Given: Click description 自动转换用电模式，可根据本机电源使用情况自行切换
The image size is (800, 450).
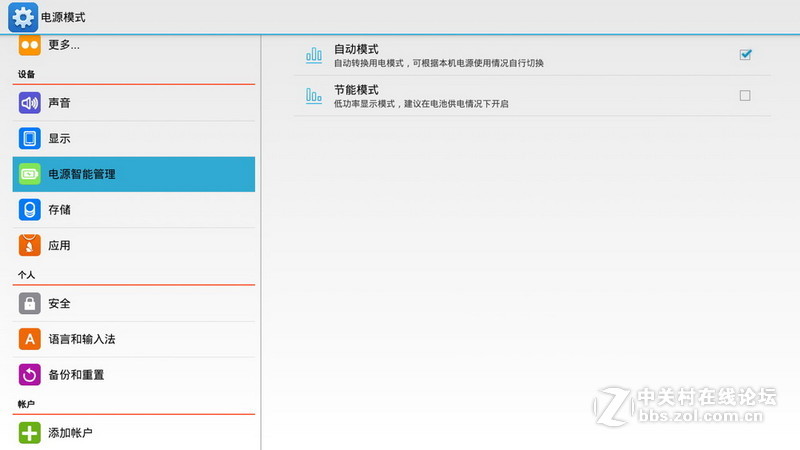Looking at the screenshot, I should [439, 63].
